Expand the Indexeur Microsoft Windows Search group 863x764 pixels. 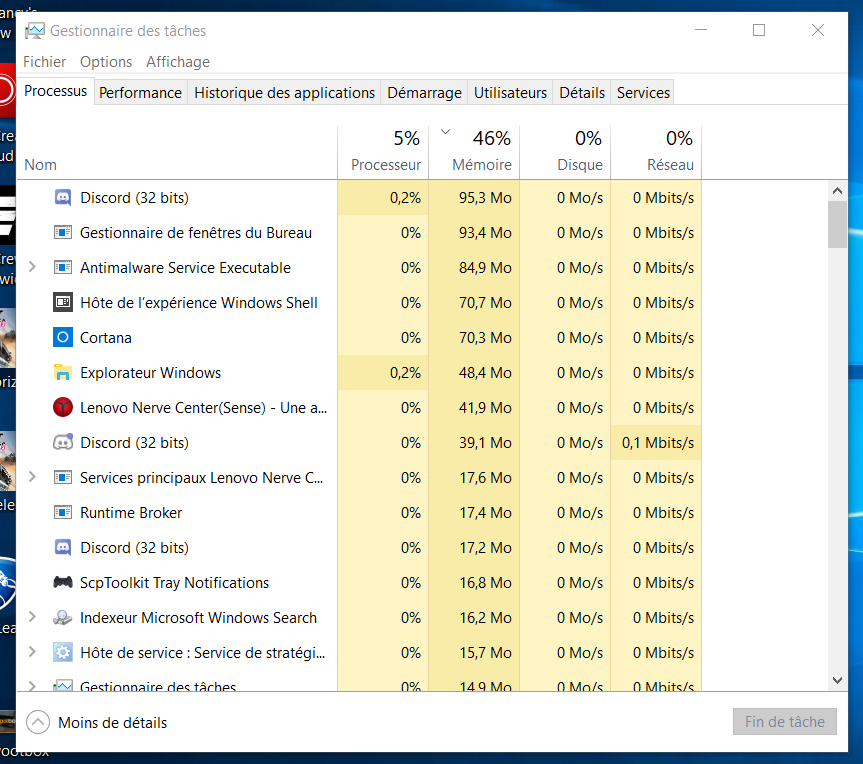pyautogui.click(x=32, y=618)
